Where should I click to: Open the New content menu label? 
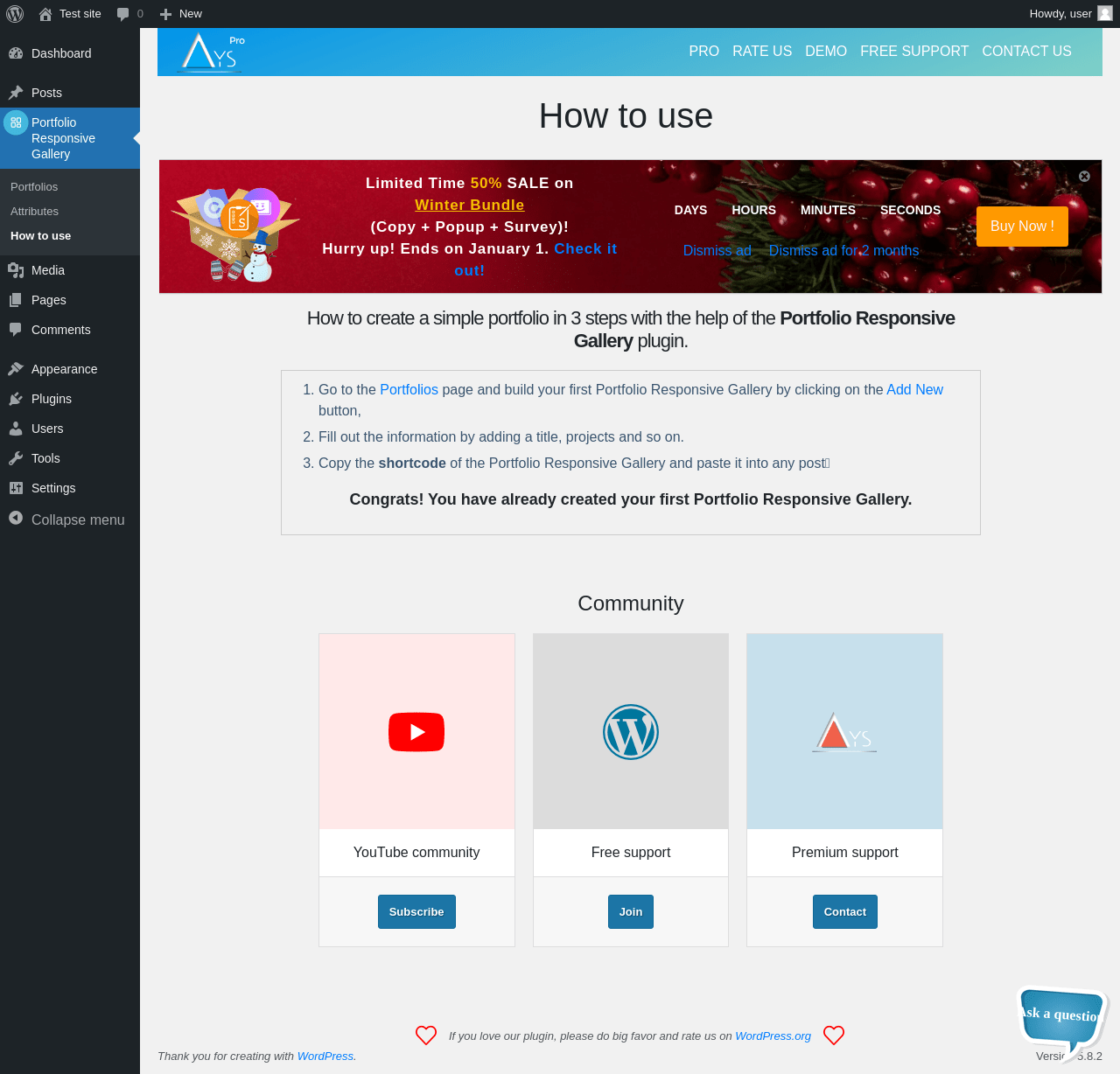point(191,14)
